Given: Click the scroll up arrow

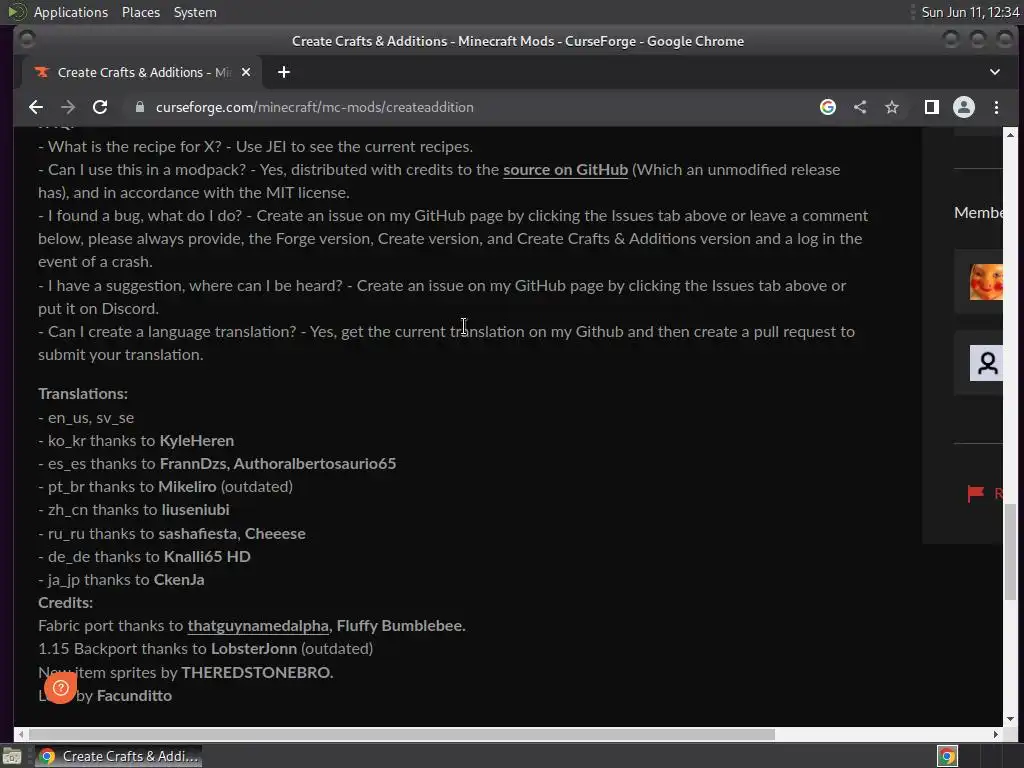Looking at the screenshot, I should coord(1010,135).
